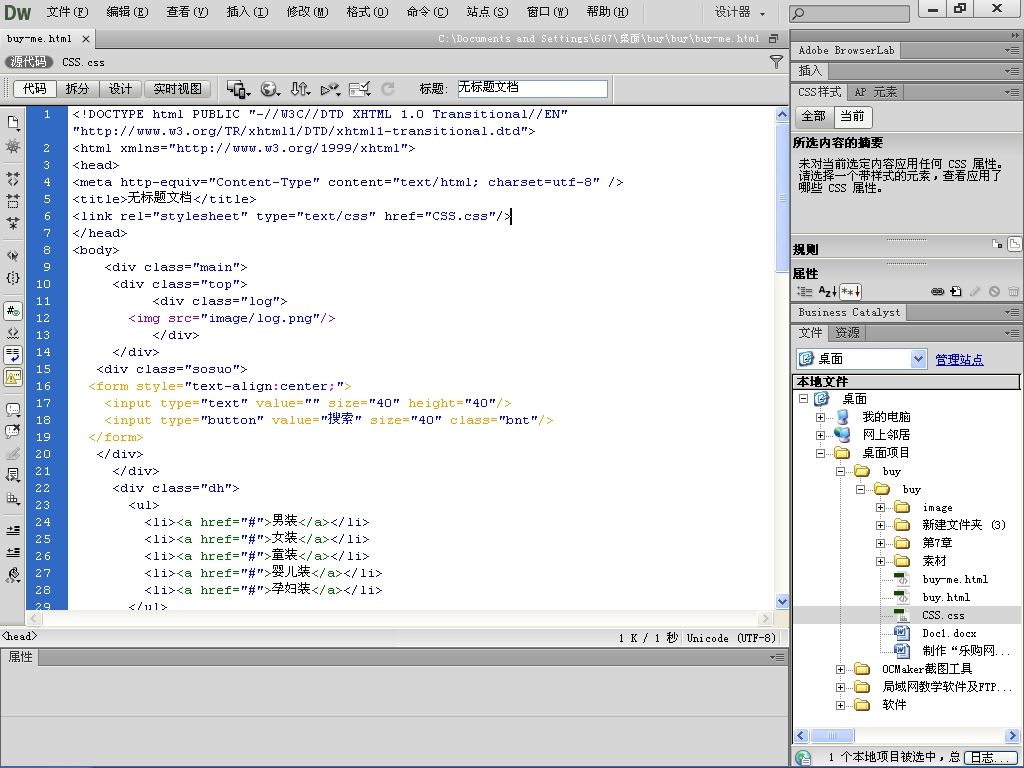This screenshot has height=768, width=1024.
Task: Click the attach style sheet chain icon
Action: pos(937,292)
